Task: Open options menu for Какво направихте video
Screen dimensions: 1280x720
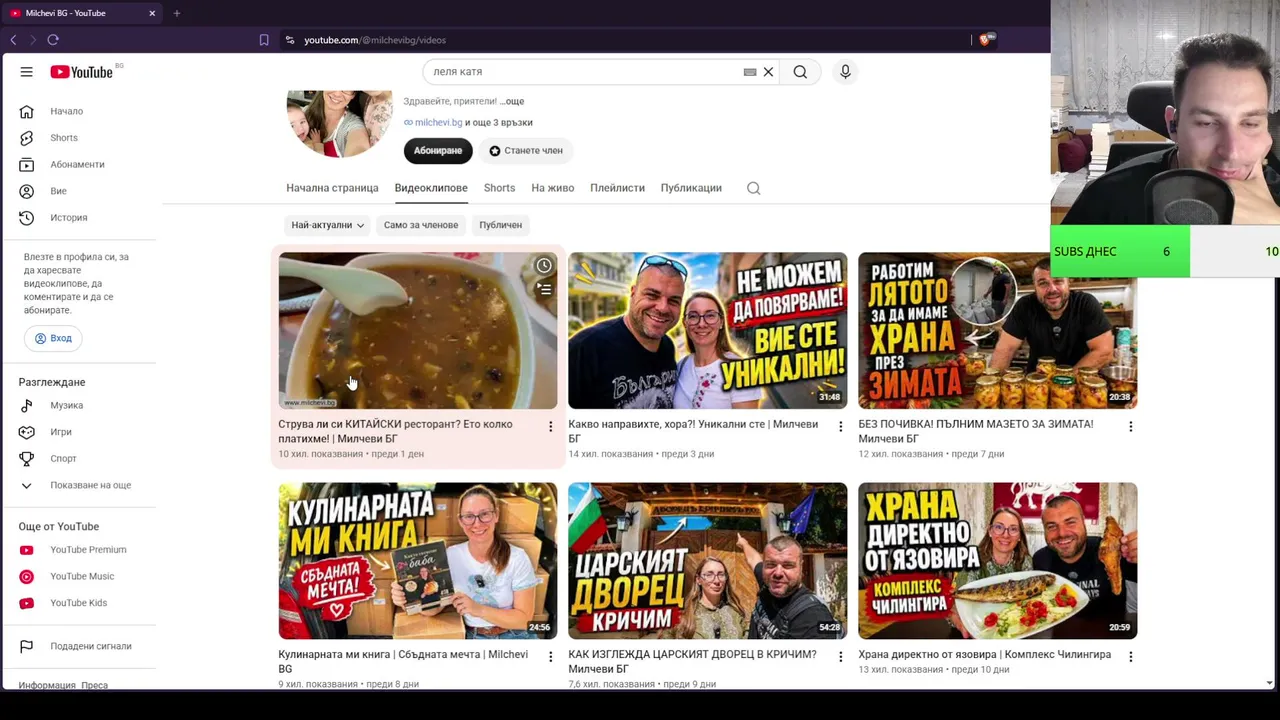Action: pyautogui.click(x=840, y=427)
